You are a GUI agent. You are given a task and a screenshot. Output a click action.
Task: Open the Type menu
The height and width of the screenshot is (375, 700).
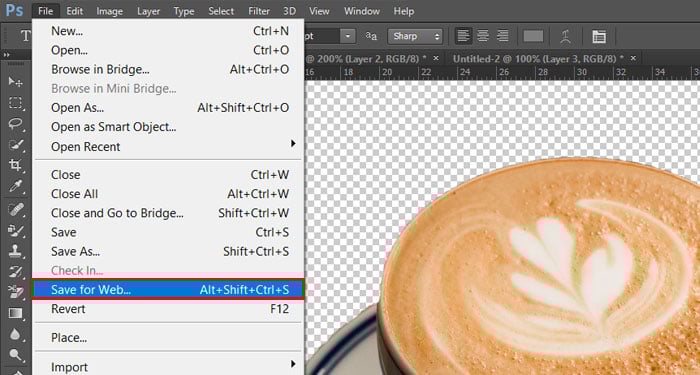[x=183, y=11]
